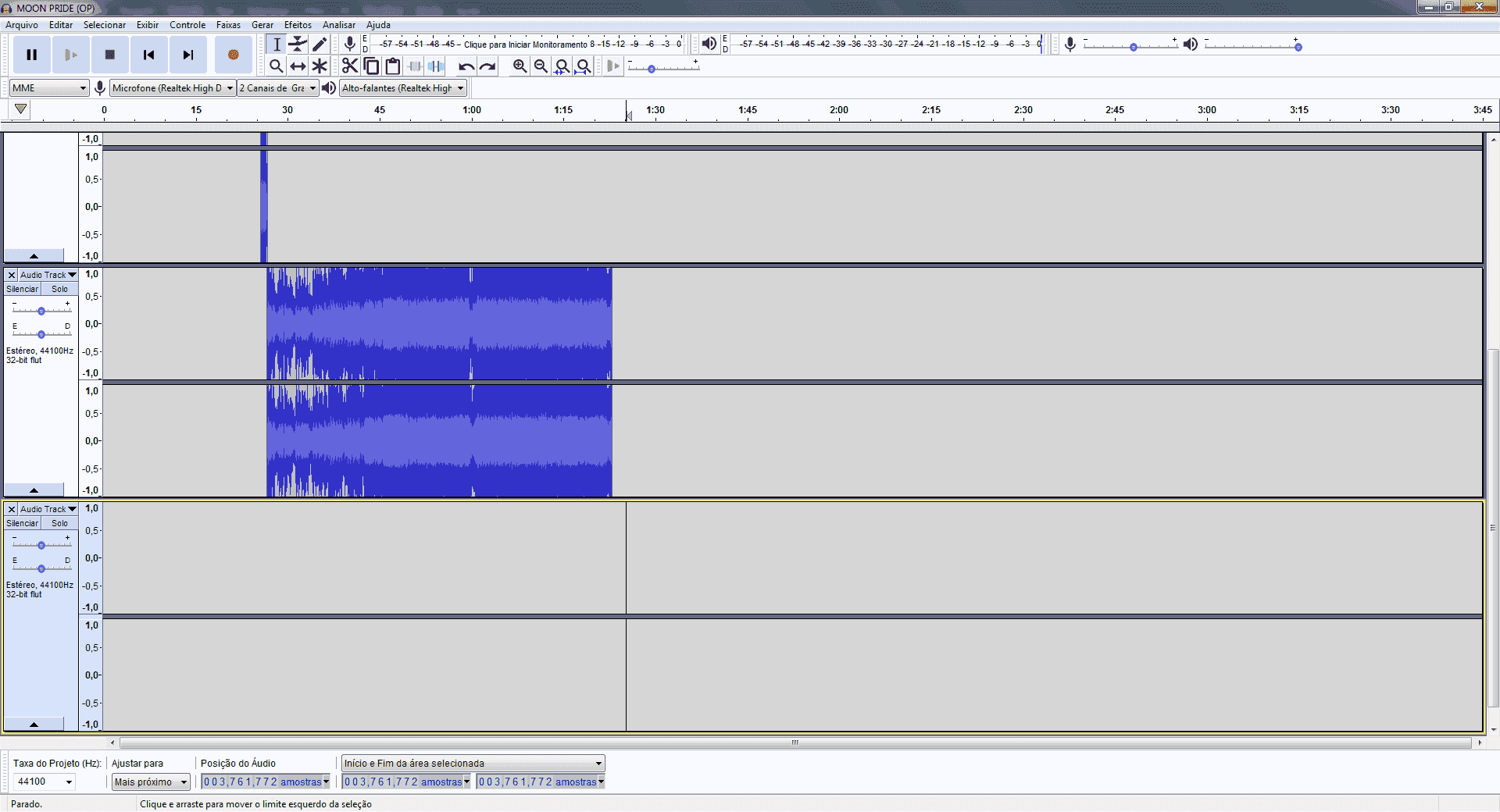The height and width of the screenshot is (812, 1500).
Task: Click the Stop button
Action: (110, 55)
